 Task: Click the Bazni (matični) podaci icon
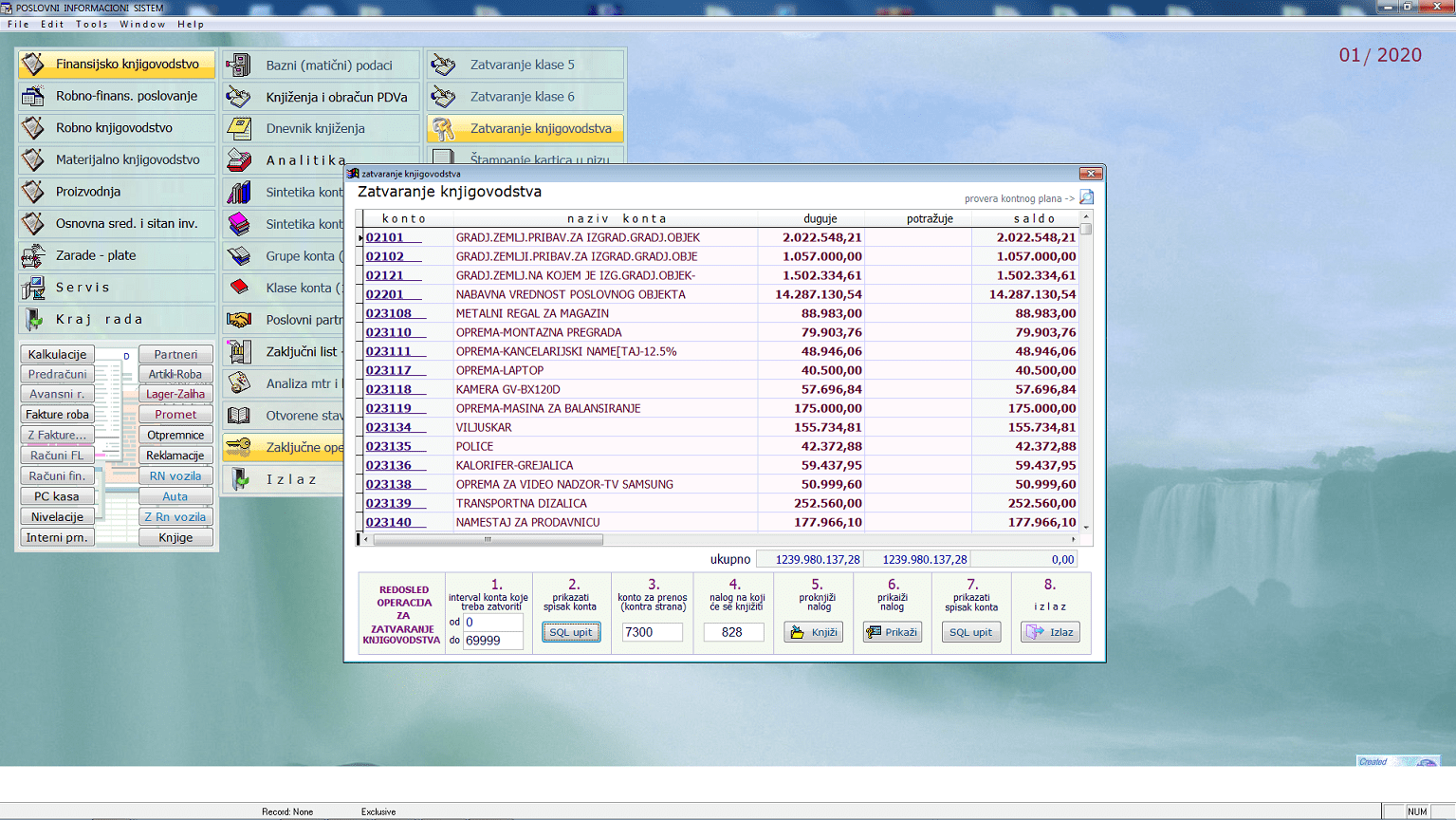coord(239,65)
